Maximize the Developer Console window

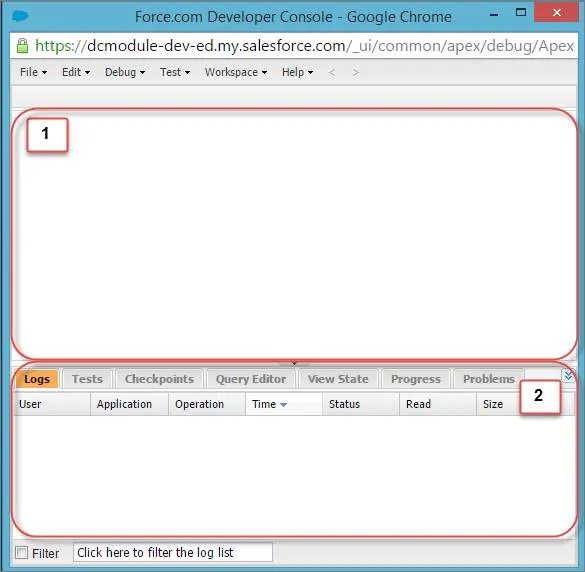521,13
